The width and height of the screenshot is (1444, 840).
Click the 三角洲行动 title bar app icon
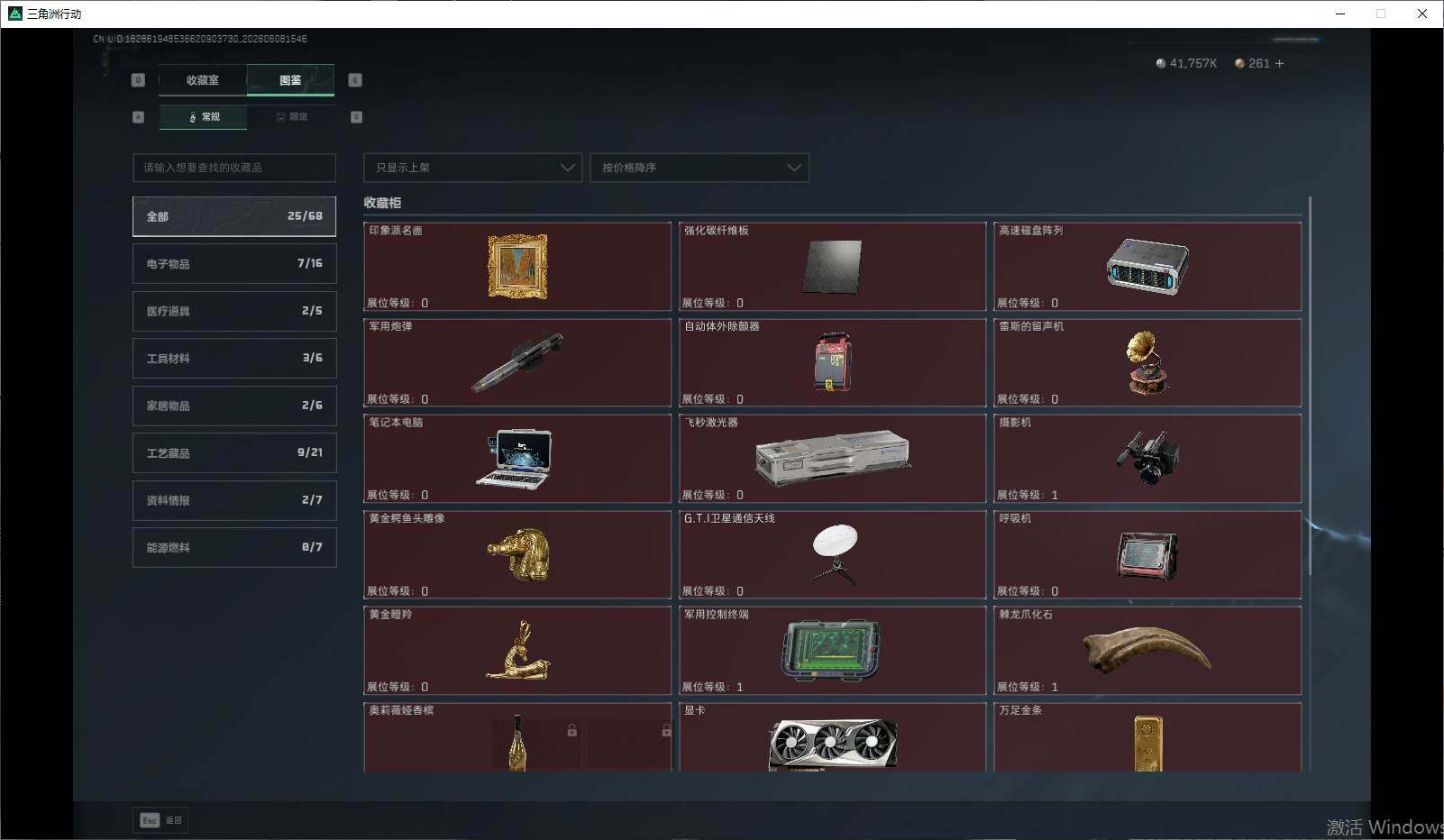tap(15, 14)
